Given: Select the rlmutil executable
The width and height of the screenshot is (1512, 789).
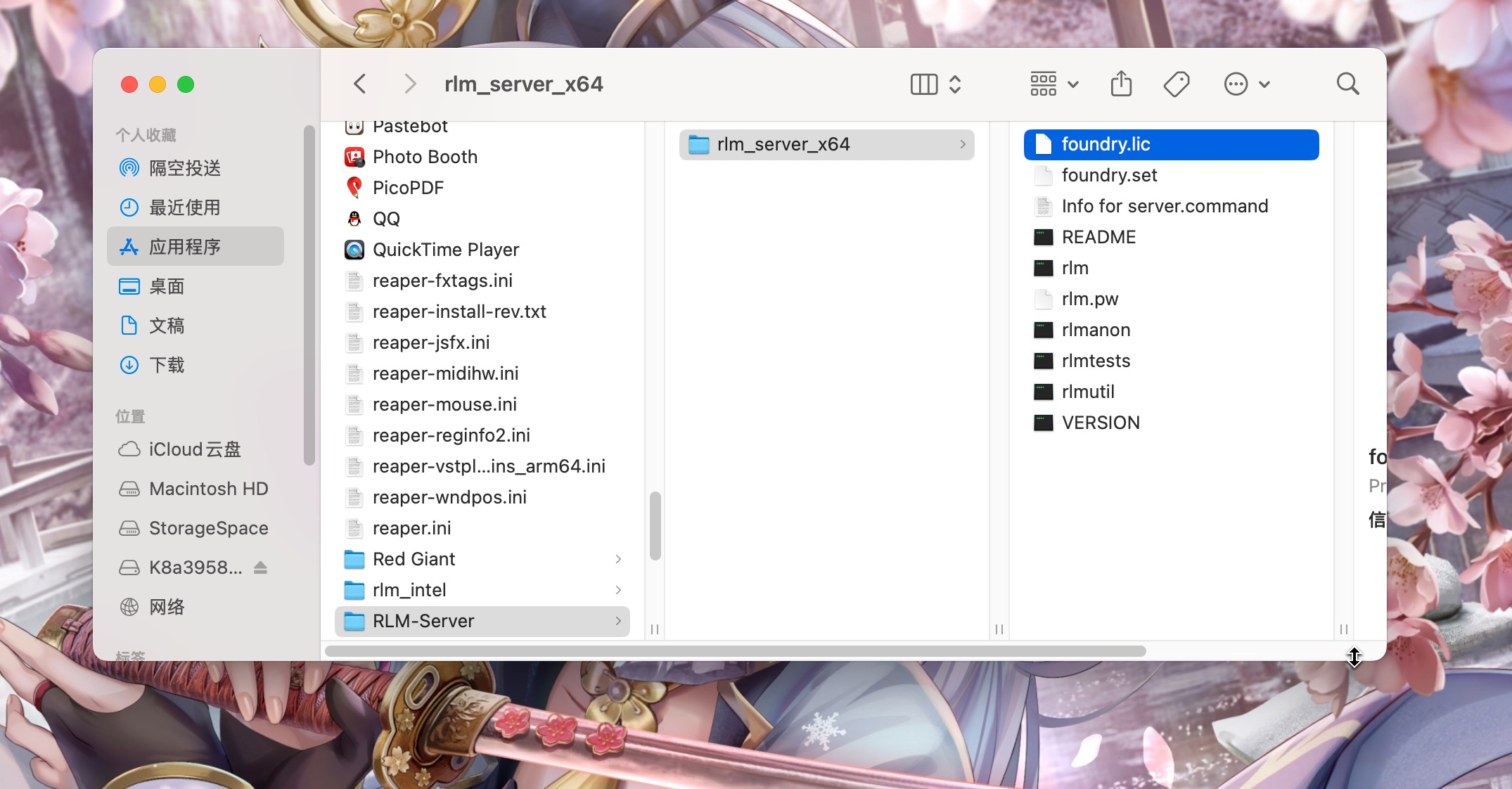Looking at the screenshot, I should pos(1088,392).
